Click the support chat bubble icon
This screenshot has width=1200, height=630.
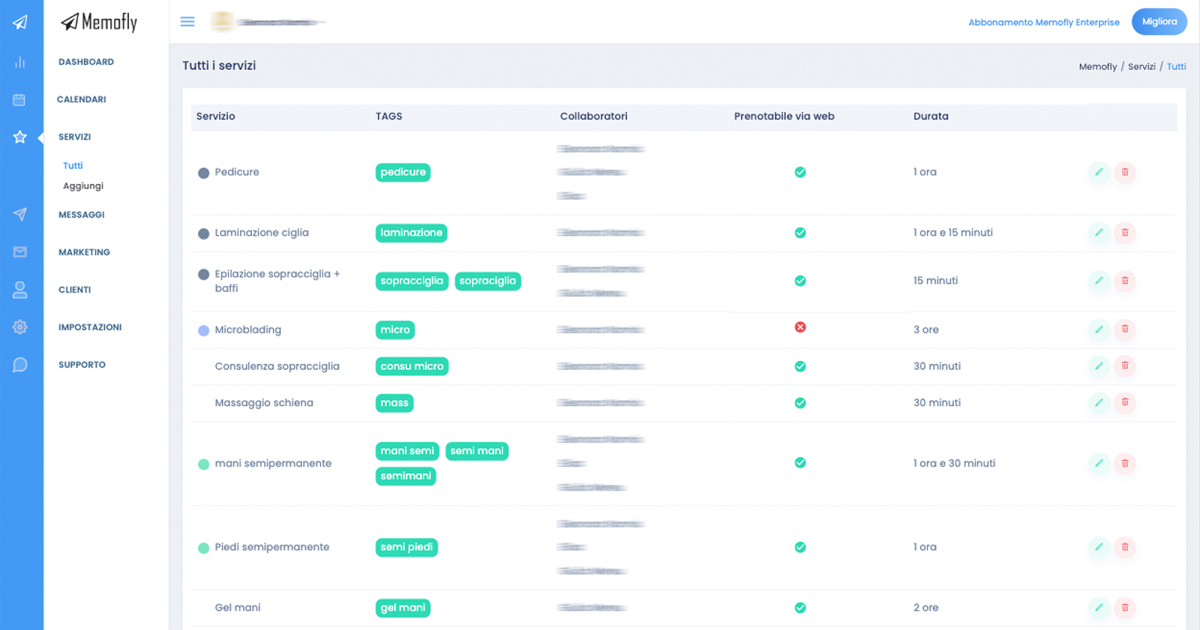pos(20,365)
